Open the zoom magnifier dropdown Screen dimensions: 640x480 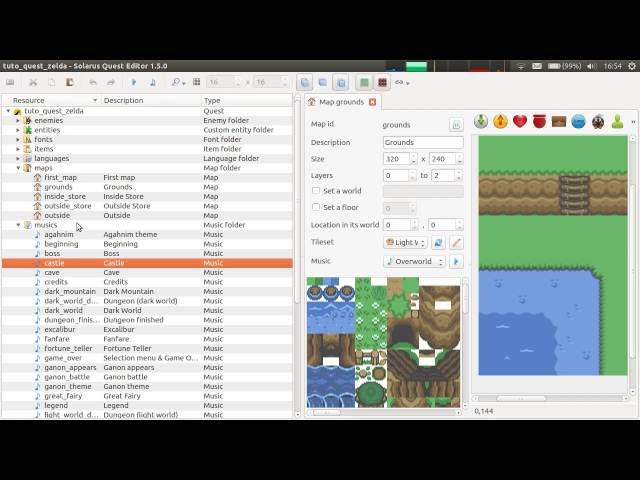(178, 82)
